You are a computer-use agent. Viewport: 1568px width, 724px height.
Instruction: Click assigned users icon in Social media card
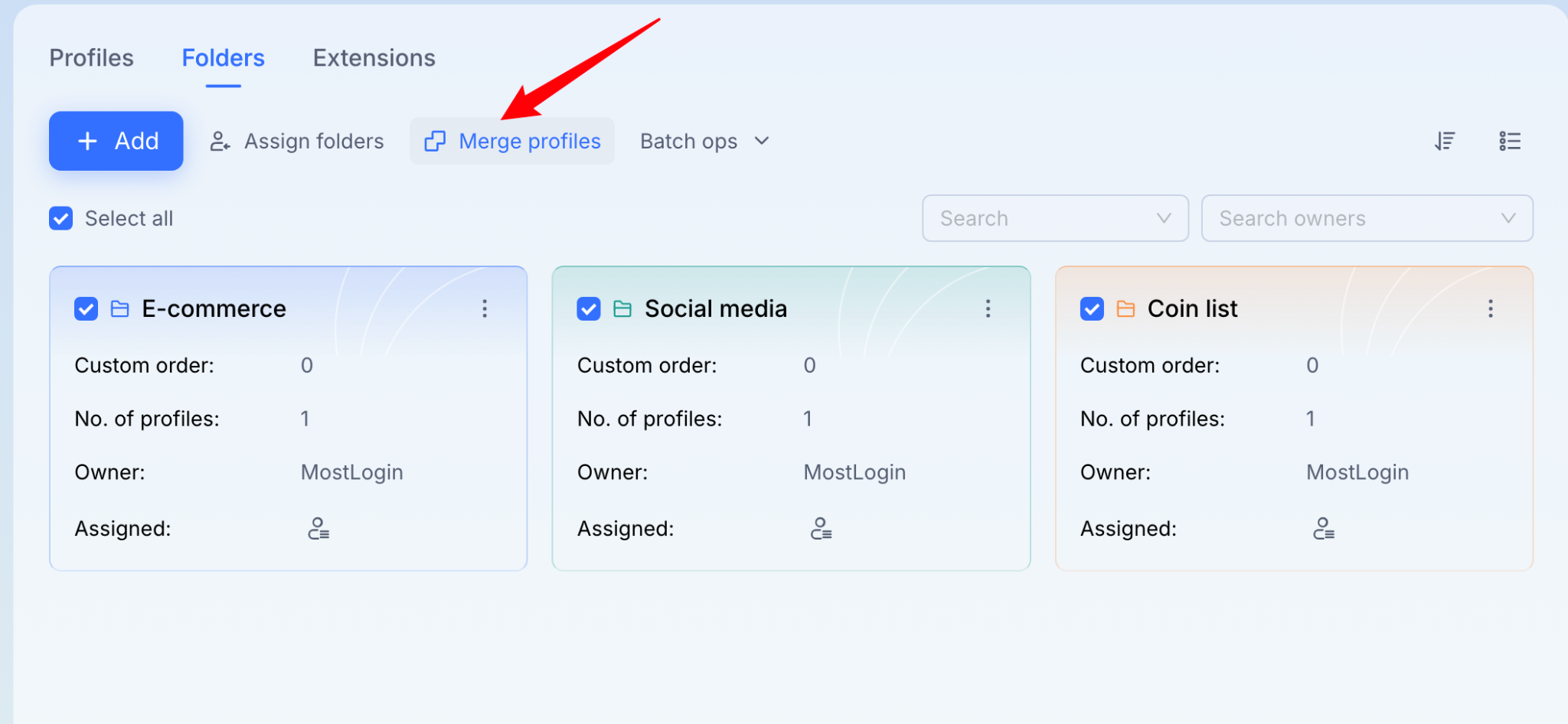pos(821,529)
